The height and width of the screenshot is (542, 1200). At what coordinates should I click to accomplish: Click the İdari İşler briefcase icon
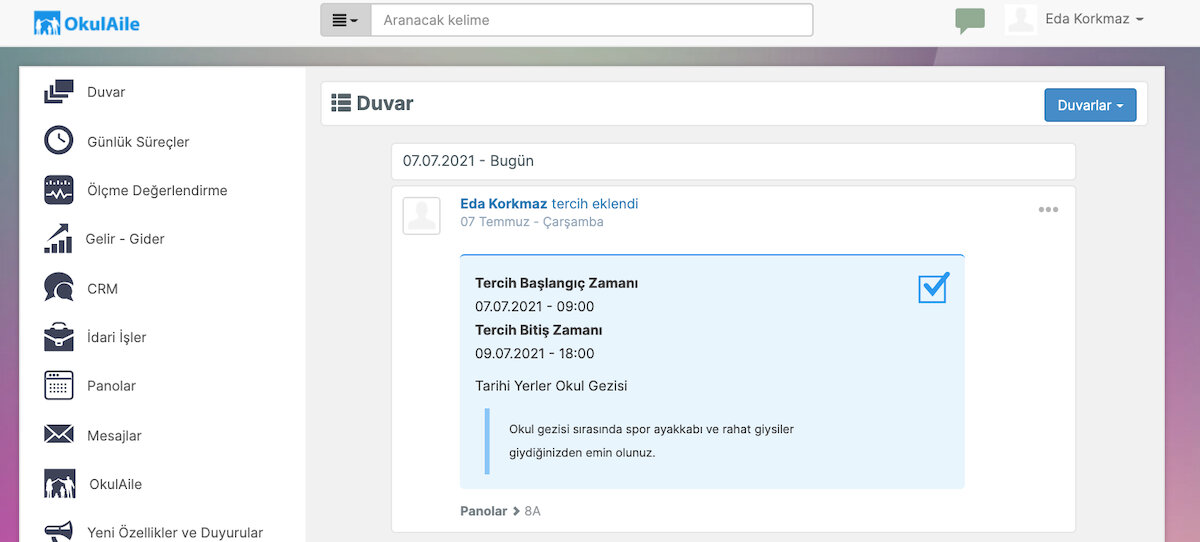click(x=59, y=337)
